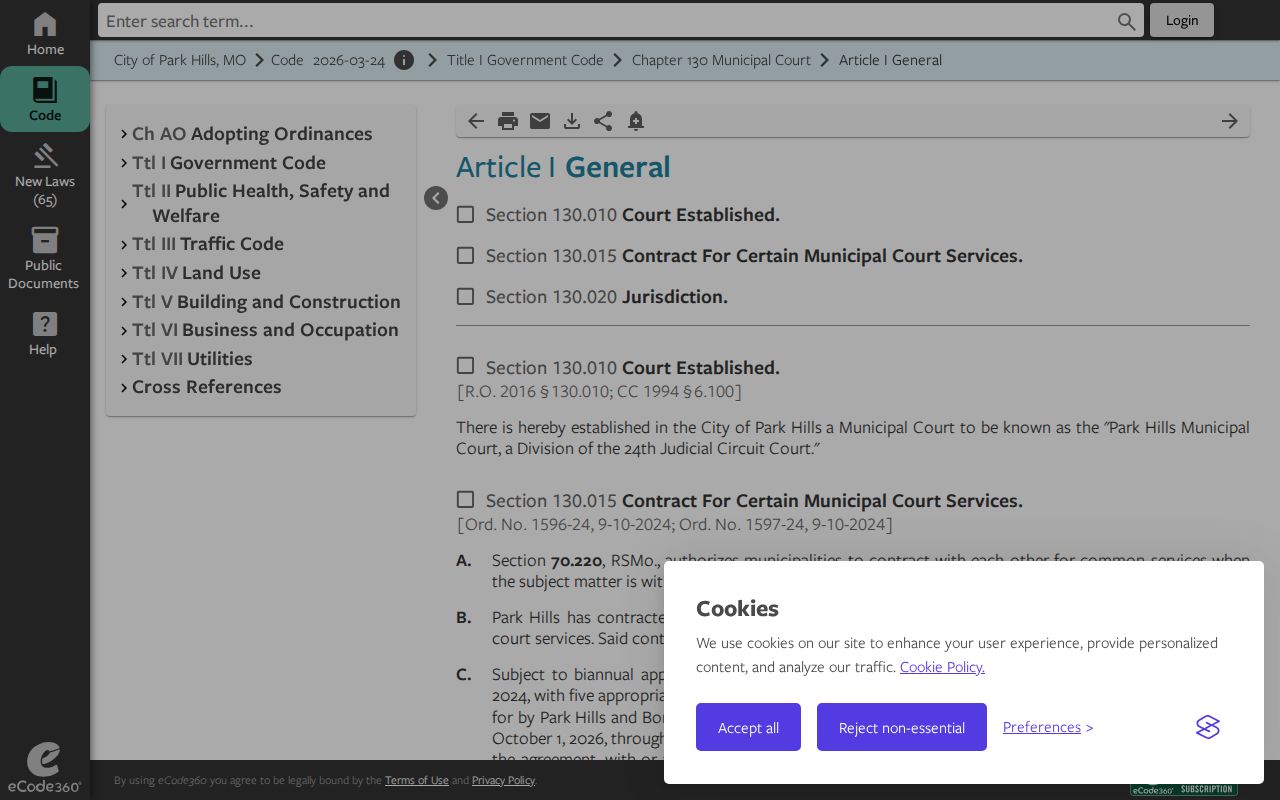Screen dimensions: 1280x800
Task: Accept all cookies
Action: tap(748, 727)
